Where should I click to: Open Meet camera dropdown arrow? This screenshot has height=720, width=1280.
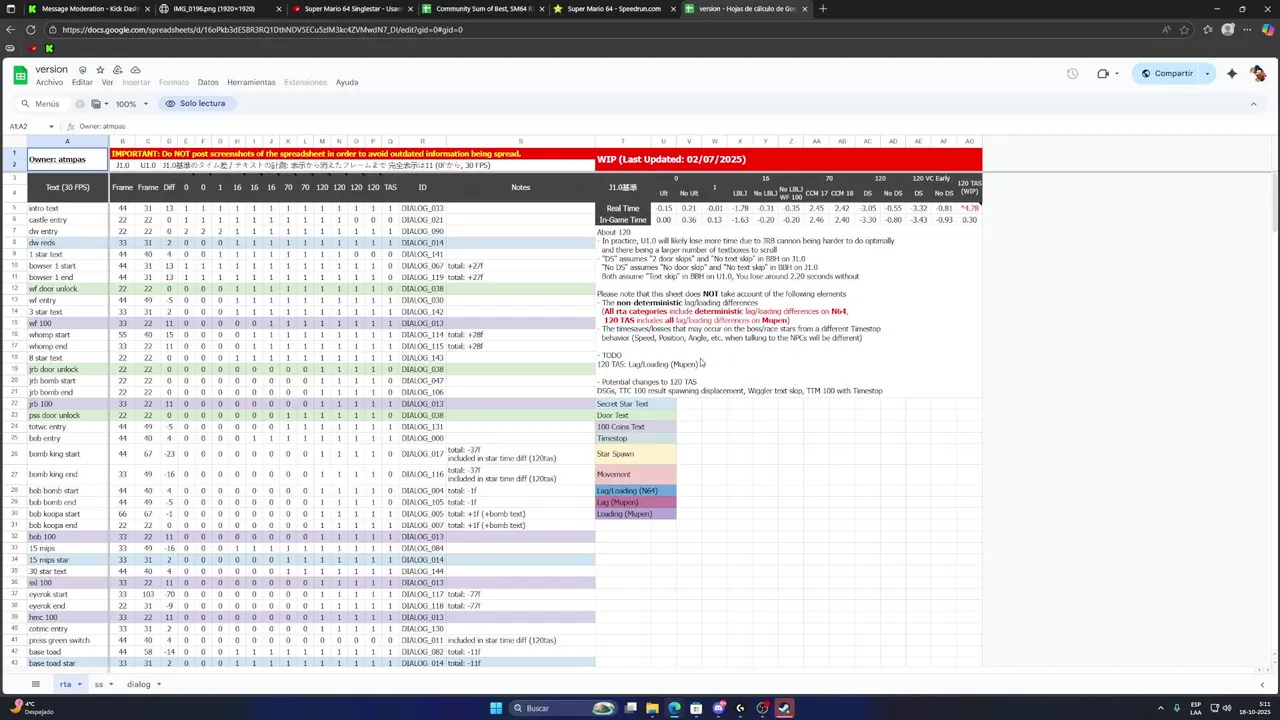coord(1117,74)
